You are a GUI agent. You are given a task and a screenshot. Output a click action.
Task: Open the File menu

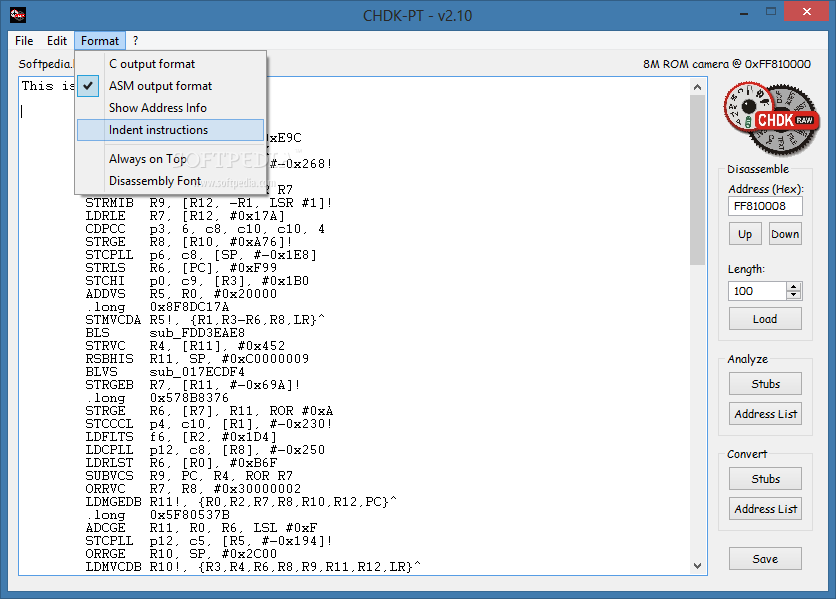coord(24,41)
